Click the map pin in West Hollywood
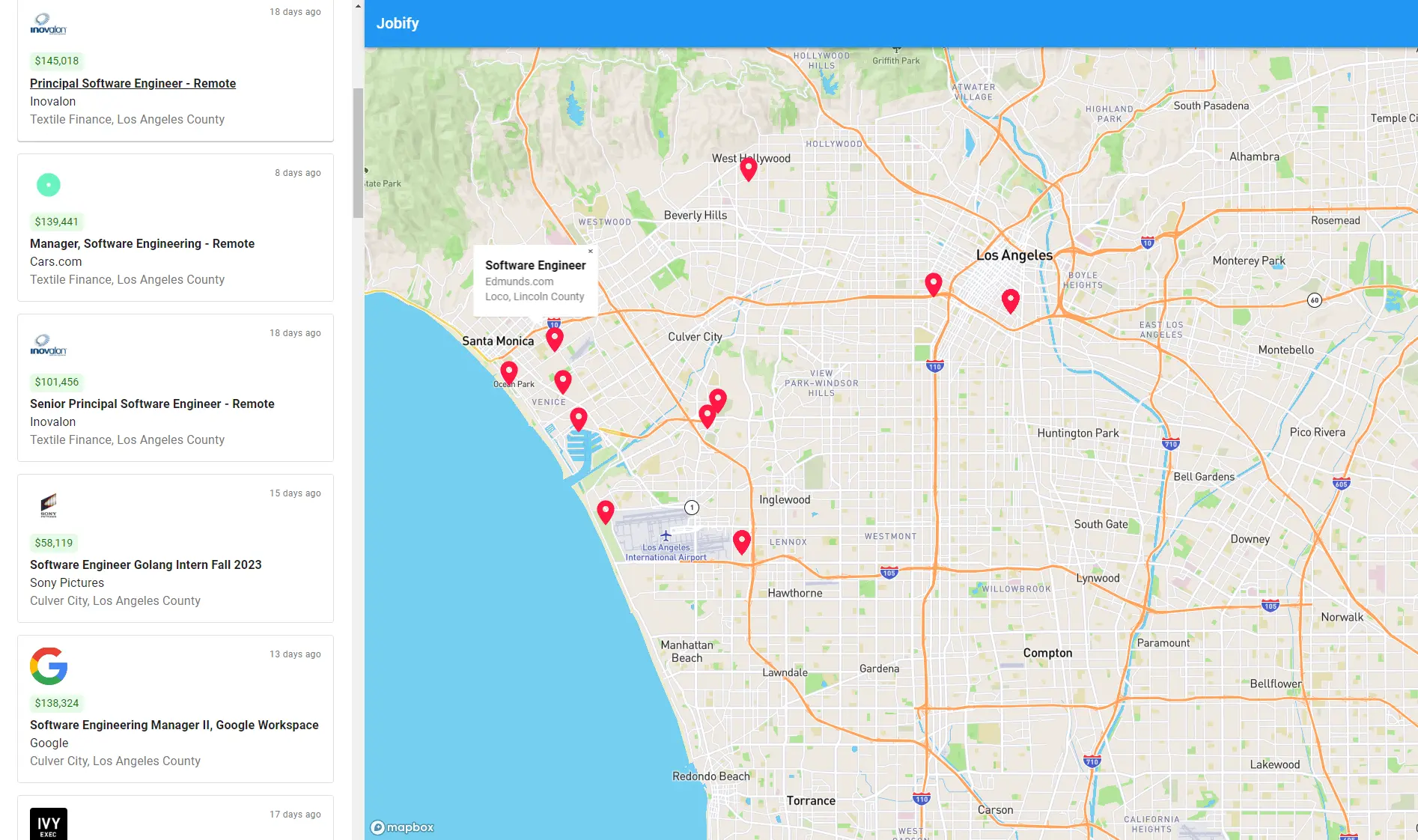Image resolution: width=1418 pixels, height=840 pixels. tap(748, 168)
